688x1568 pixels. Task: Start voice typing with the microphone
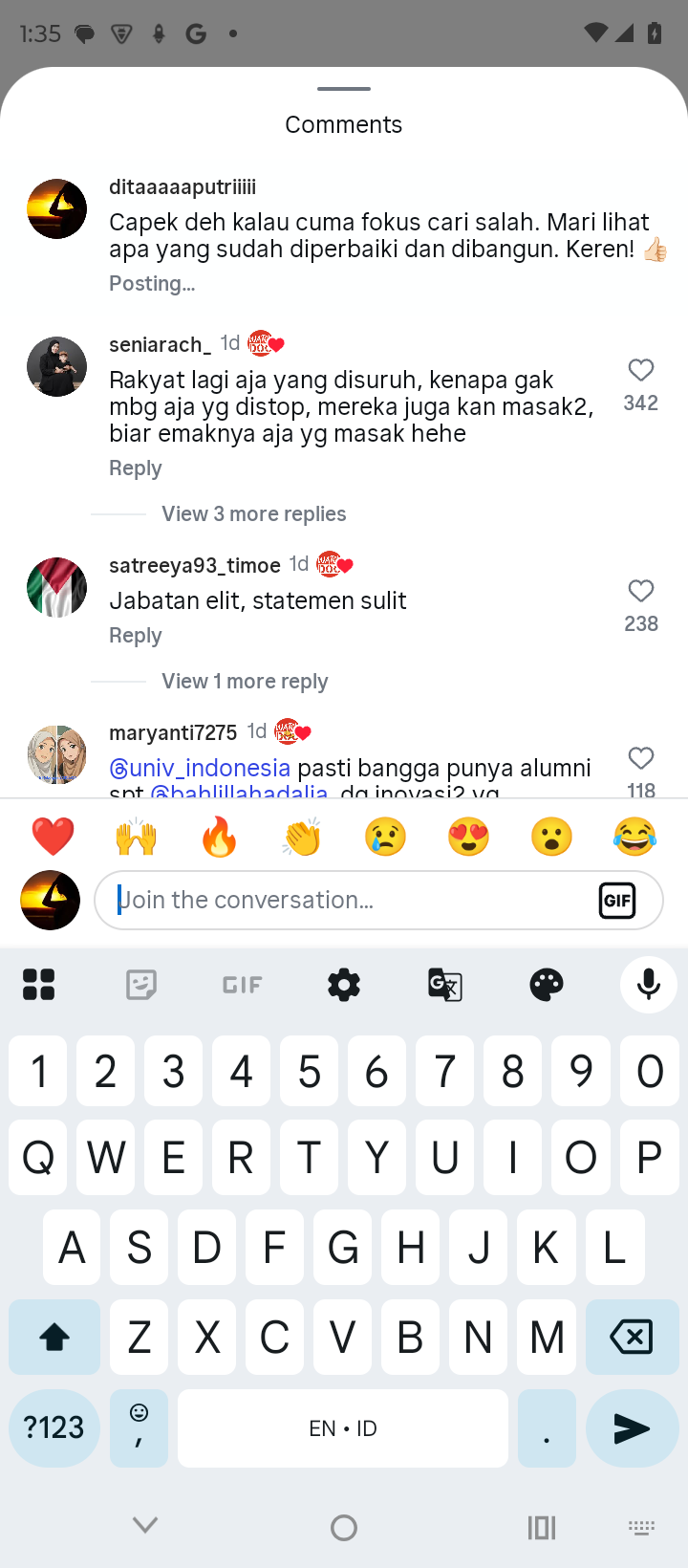(648, 985)
